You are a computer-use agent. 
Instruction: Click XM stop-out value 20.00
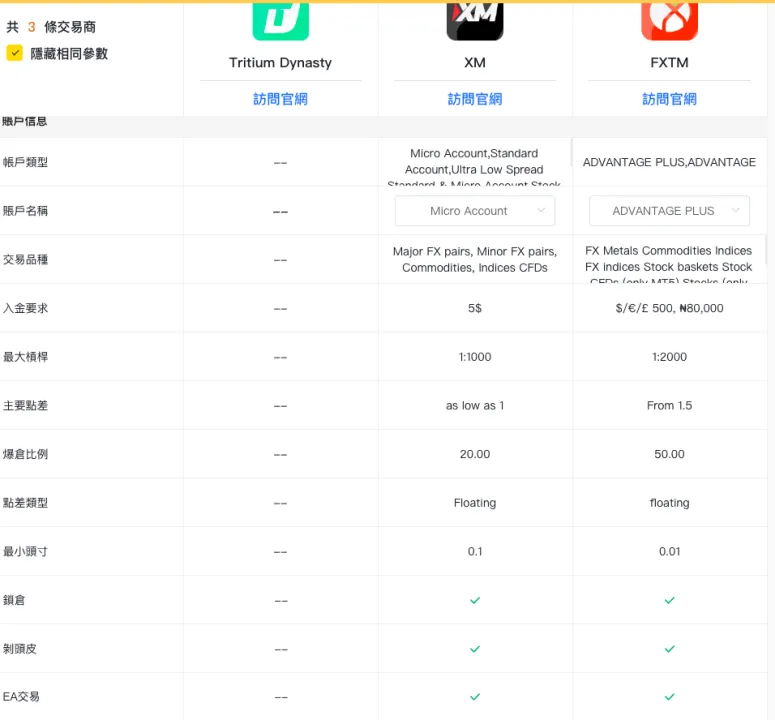pyautogui.click(x=474, y=454)
